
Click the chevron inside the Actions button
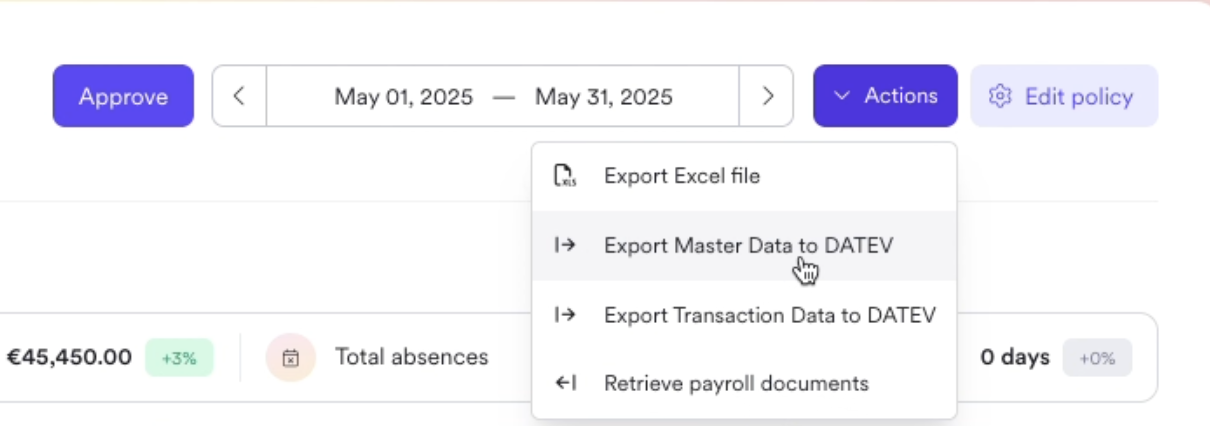tap(842, 96)
